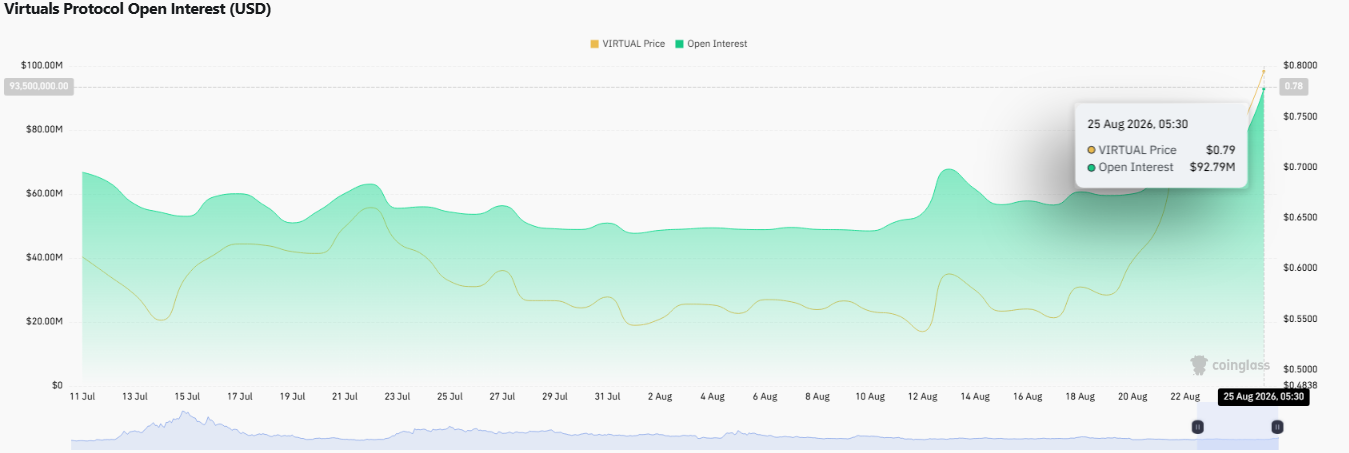This screenshot has height=453, width=1349.
Task: Click the $0.5500 right-axis label
Action: click(x=1299, y=319)
